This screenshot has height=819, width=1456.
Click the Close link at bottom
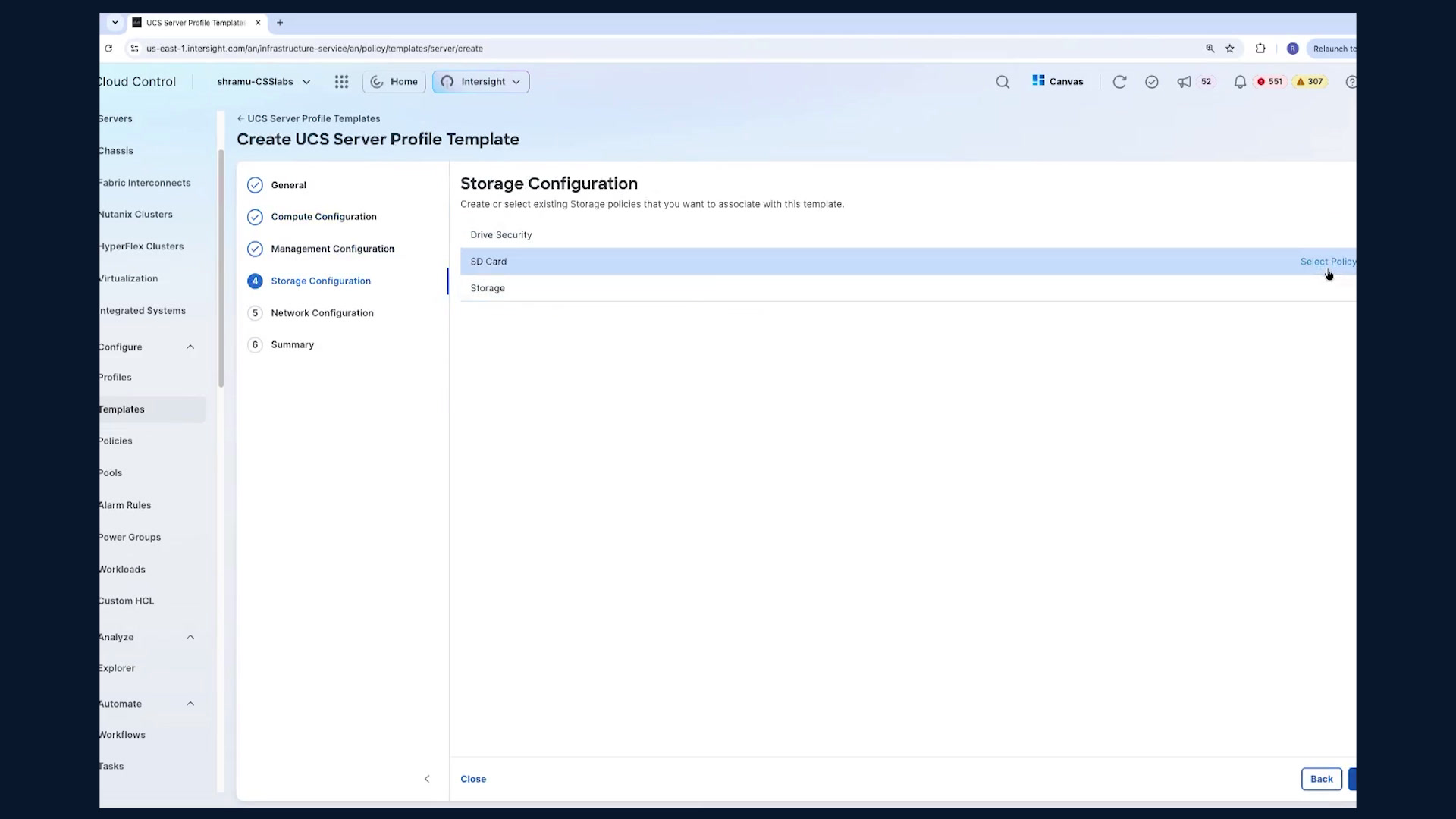point(473,779)
